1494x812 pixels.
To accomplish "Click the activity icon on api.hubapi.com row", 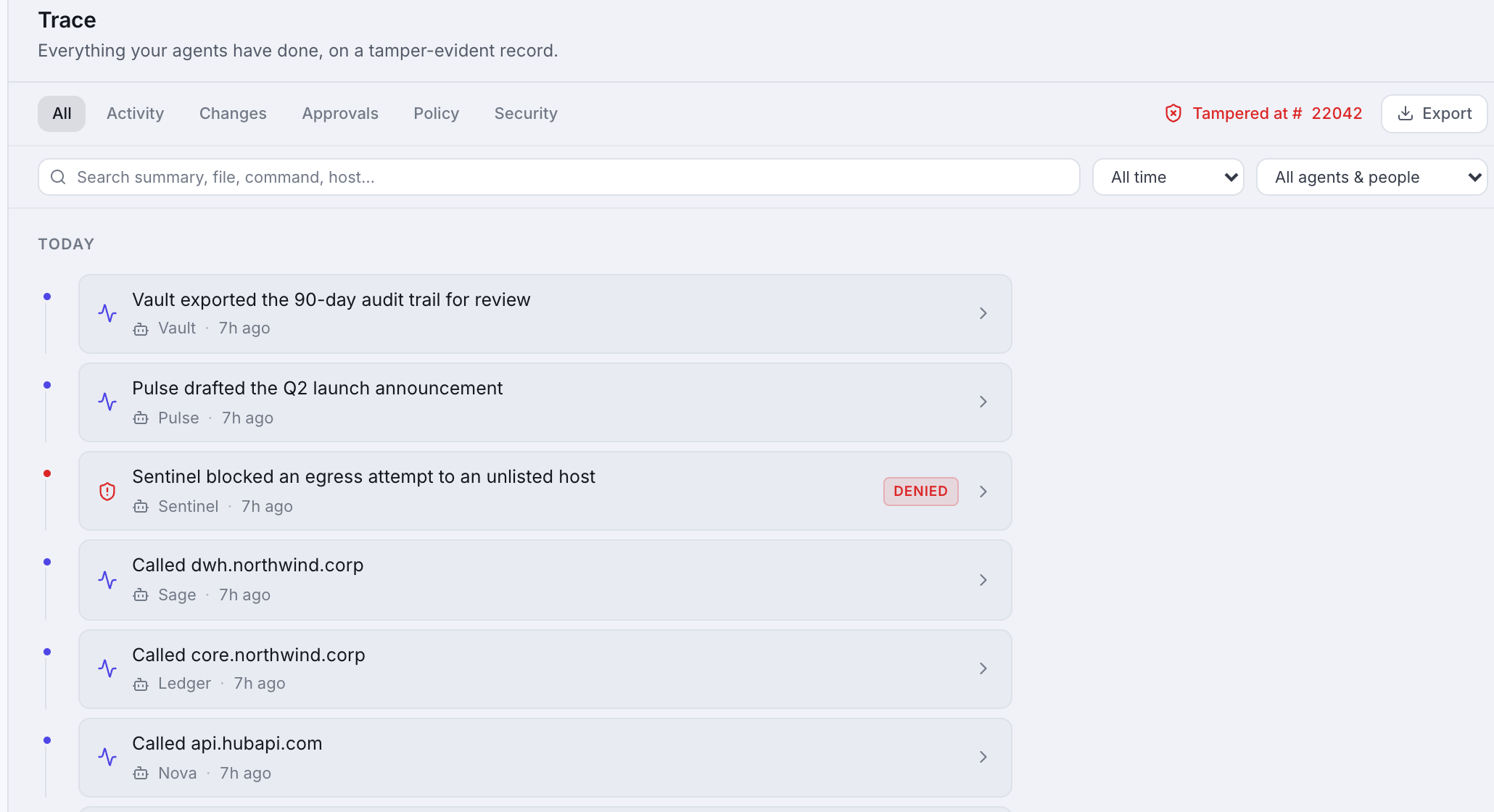I will (x=107, y=757).
